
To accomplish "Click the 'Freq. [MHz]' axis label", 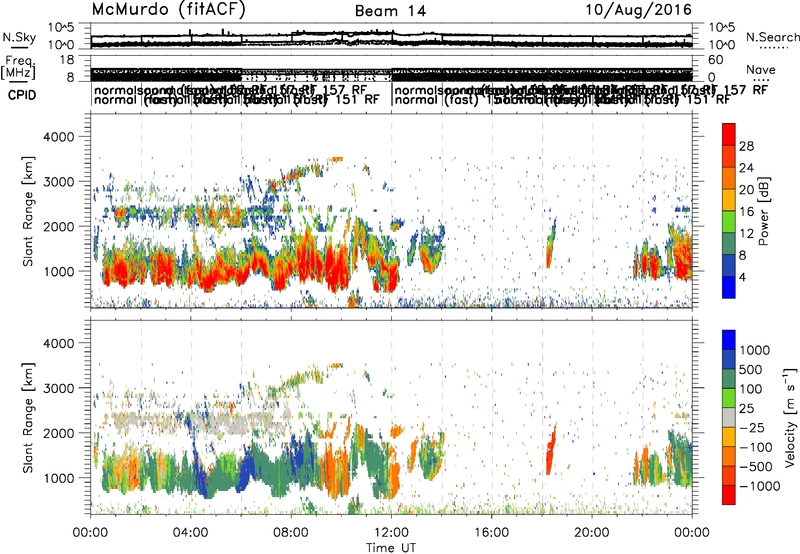I will click(x=18, y=67).
